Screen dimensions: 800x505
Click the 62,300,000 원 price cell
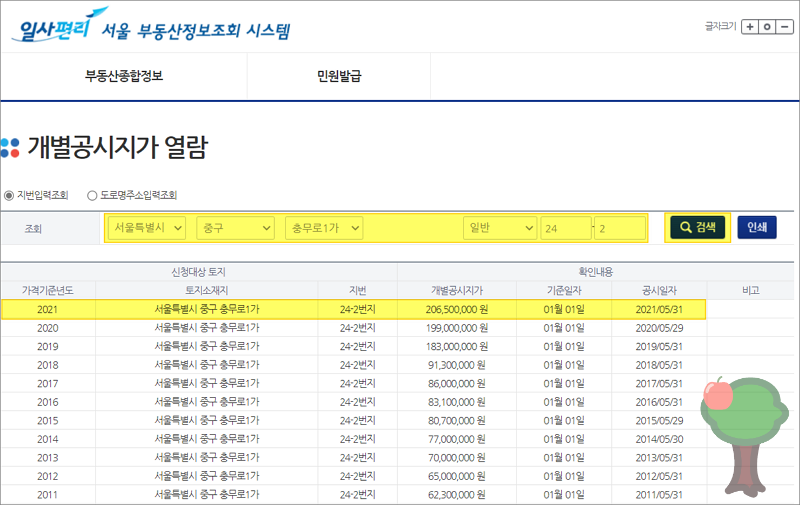coord(457,495)
